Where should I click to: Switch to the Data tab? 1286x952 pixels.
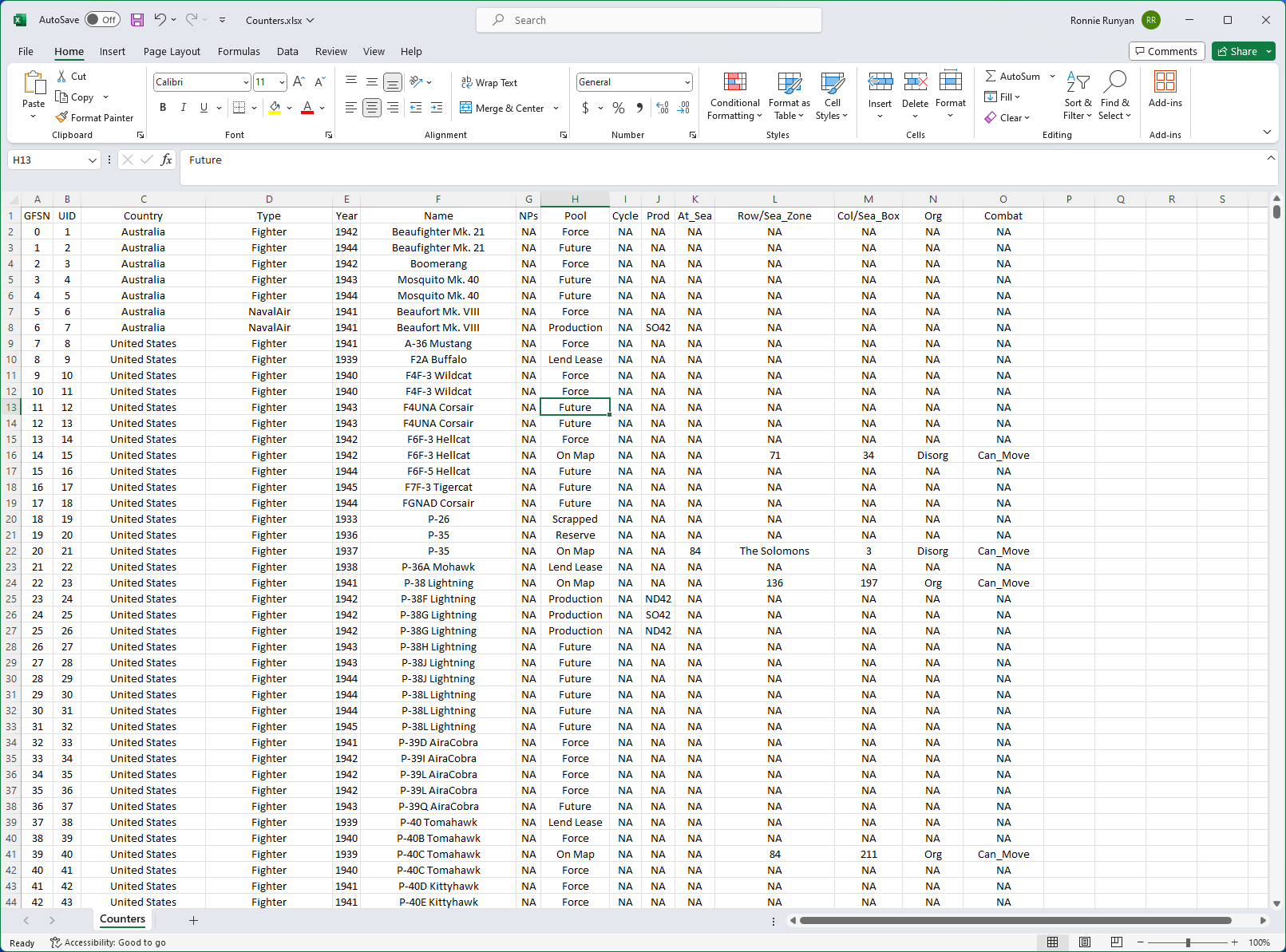click(287, 51)
